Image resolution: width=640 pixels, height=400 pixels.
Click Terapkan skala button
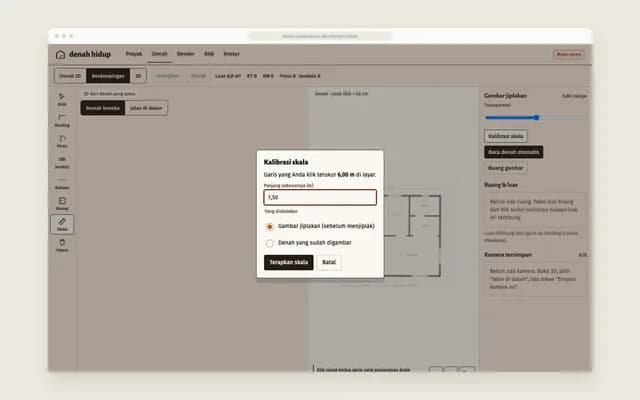click(x=289, y=262)
